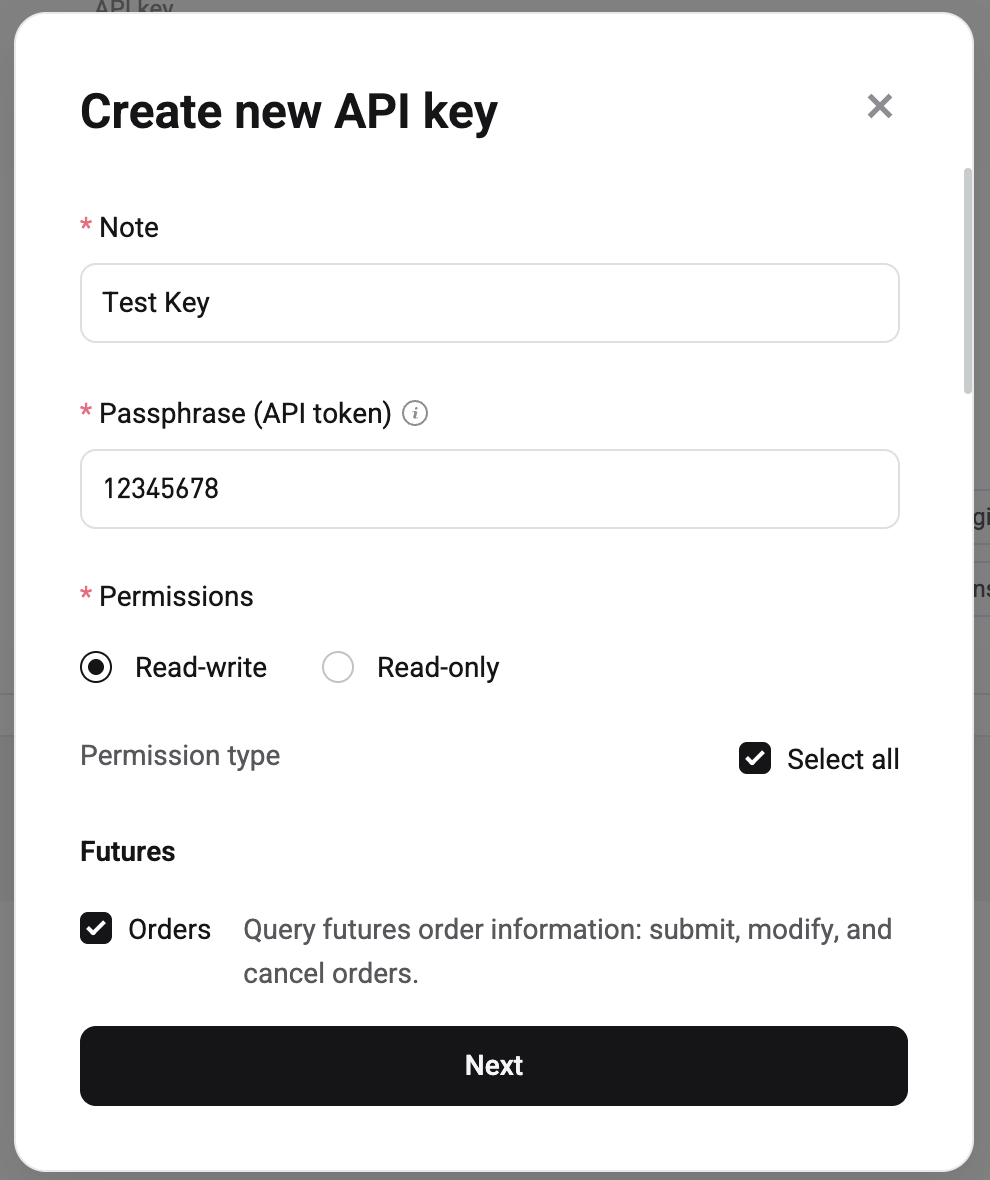Click the Permissions required field label
Image resolution: width=990 pixels, height=1180 pixels.
pos(176,596)
